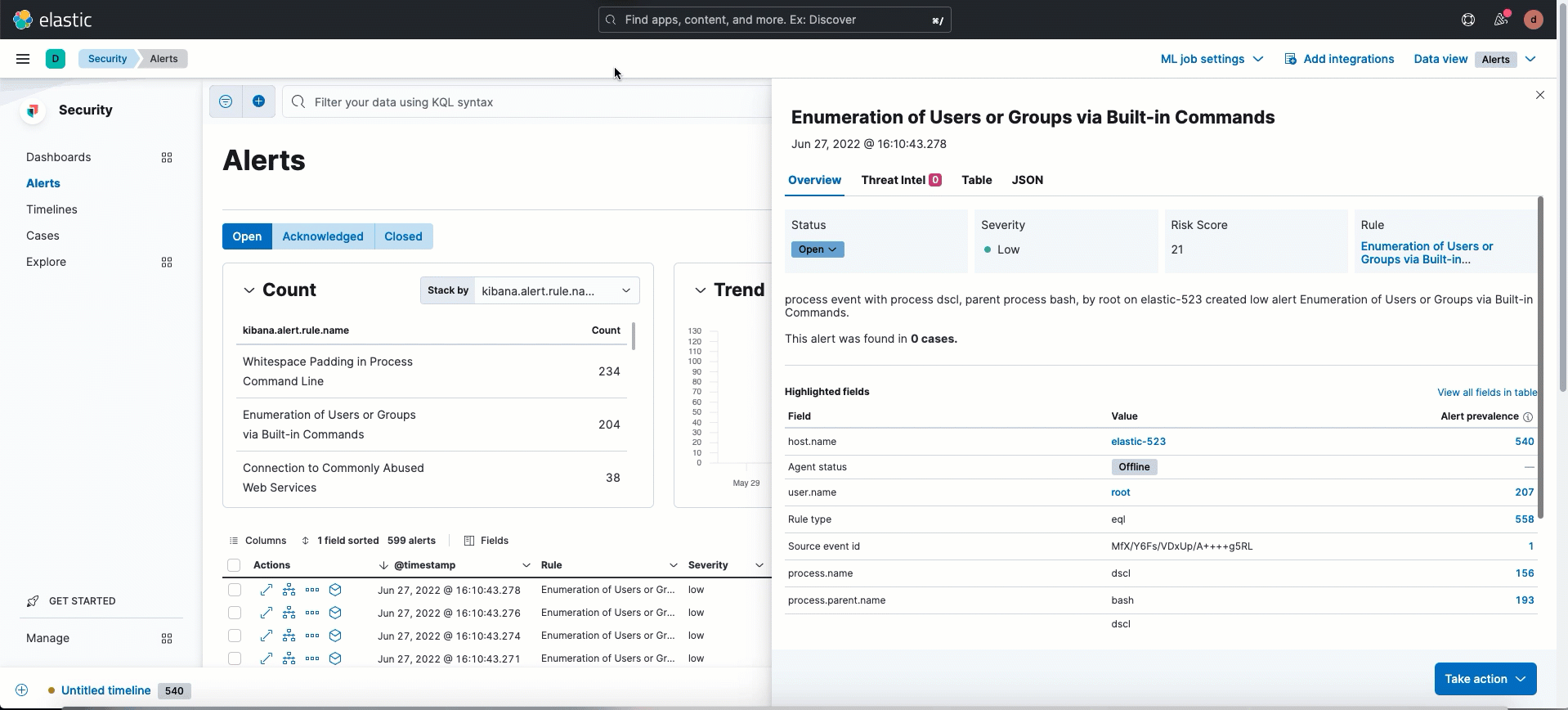Open the hamburger navigation menu
The width and height of the screenshot is (1568, 710).
tap(23, 59)
